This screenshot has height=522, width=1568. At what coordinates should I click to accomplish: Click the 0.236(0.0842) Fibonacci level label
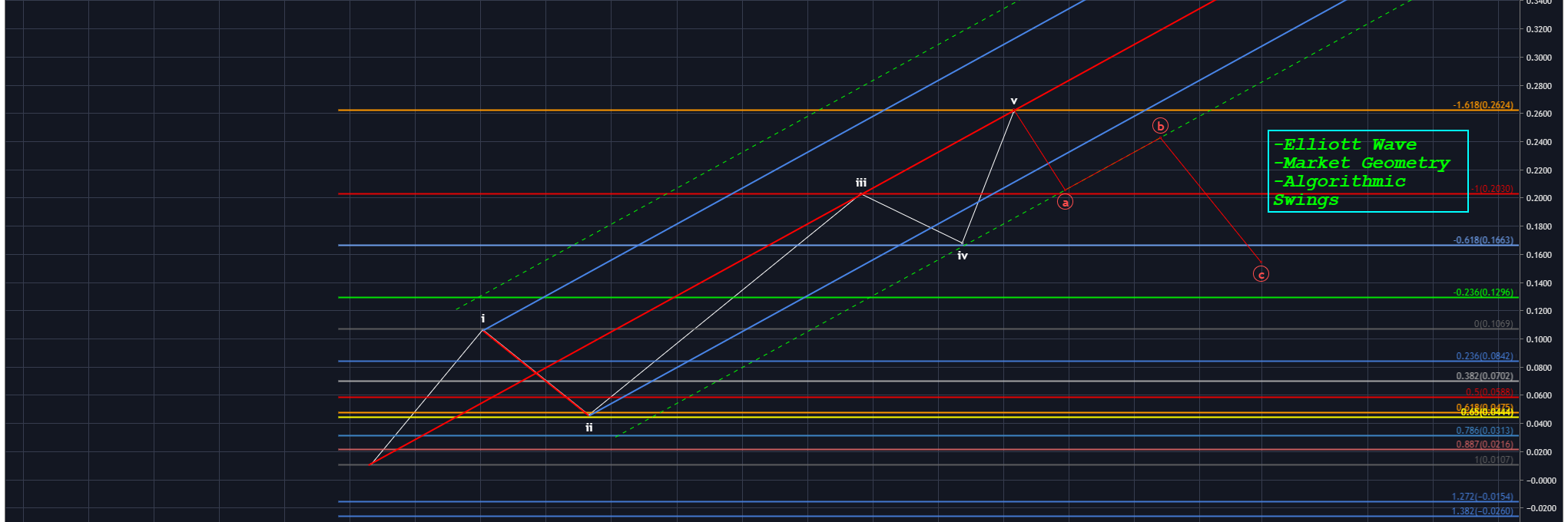pyautogui.click(x=1485, y=356)
